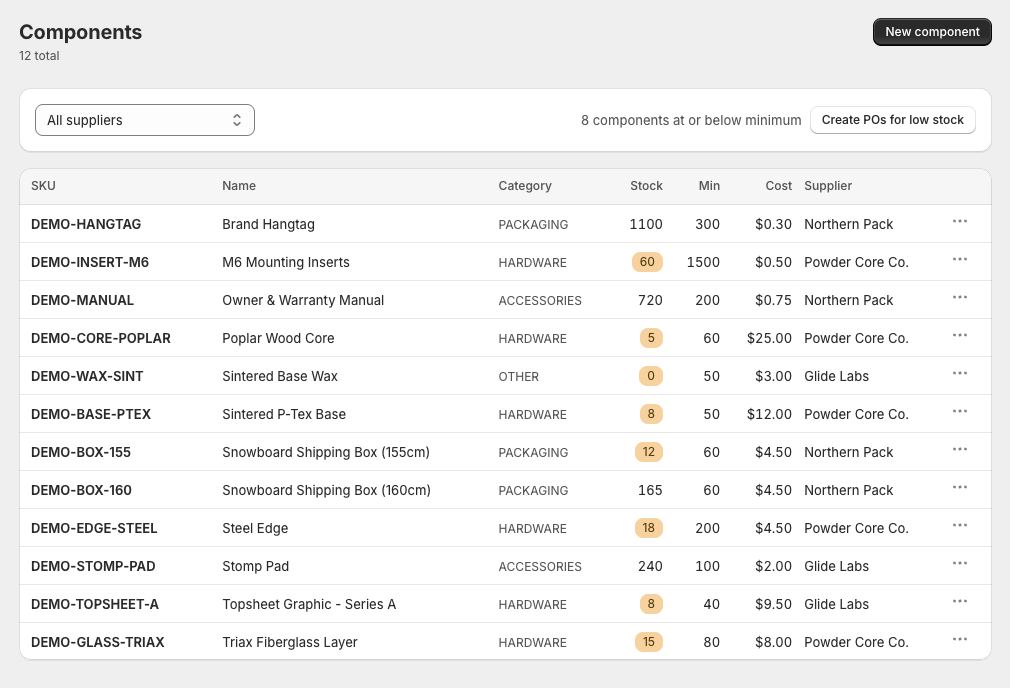Click the Category column header

(525, 186)
